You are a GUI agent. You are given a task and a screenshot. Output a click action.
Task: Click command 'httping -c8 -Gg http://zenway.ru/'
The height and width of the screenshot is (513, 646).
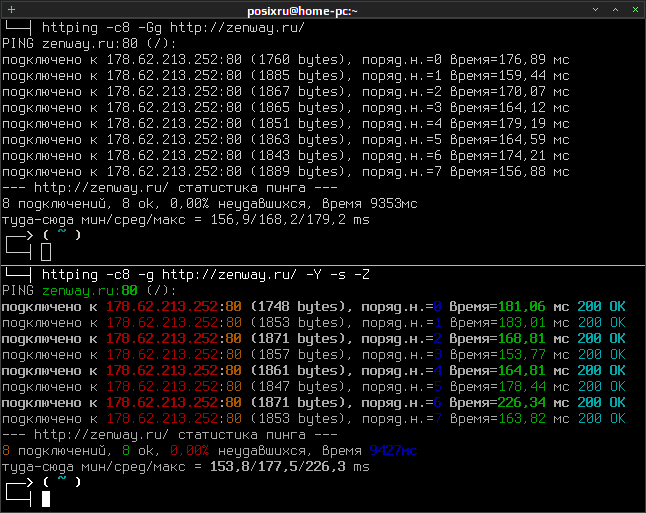173,28
